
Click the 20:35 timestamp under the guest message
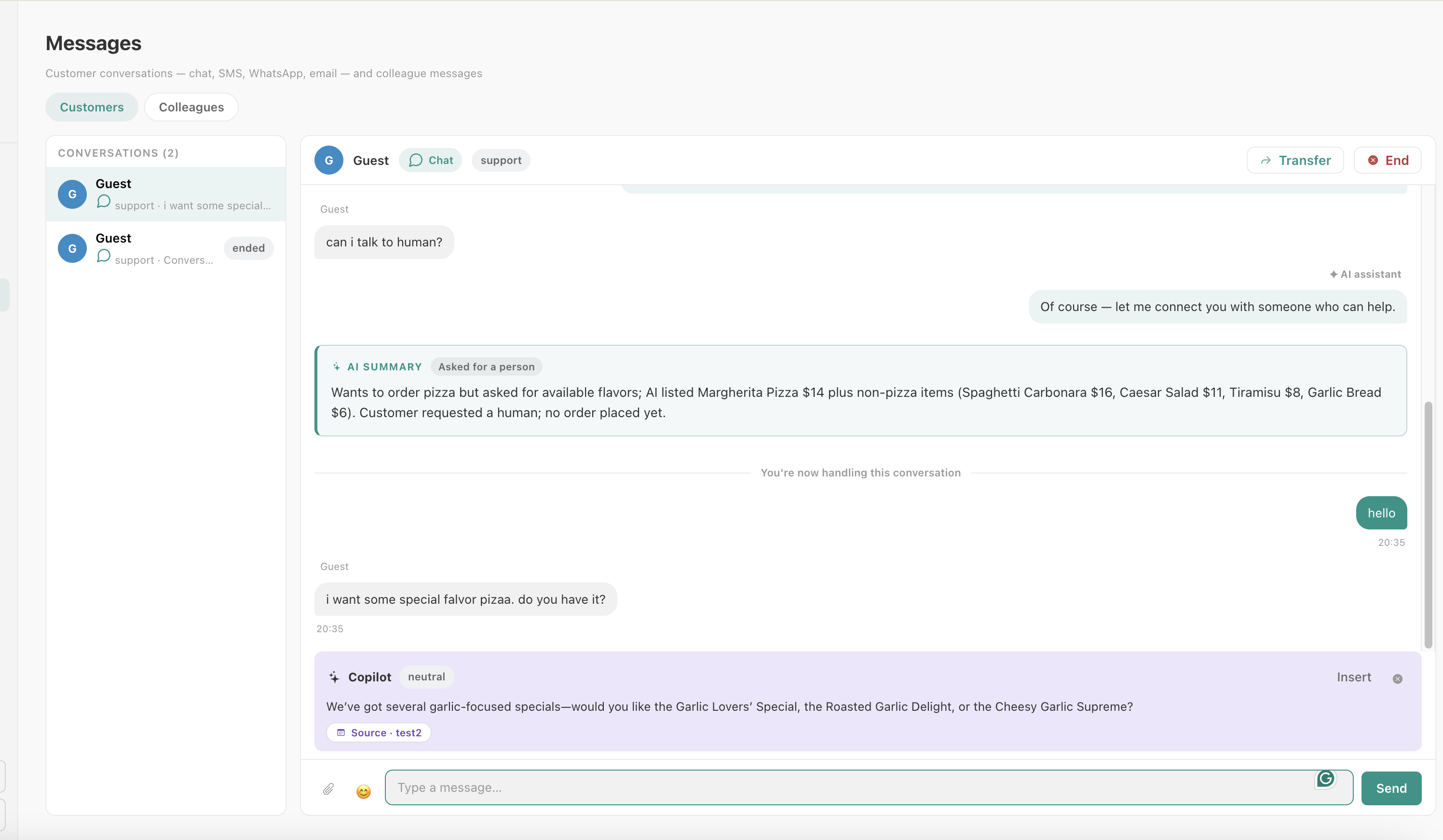pos(330,629)
